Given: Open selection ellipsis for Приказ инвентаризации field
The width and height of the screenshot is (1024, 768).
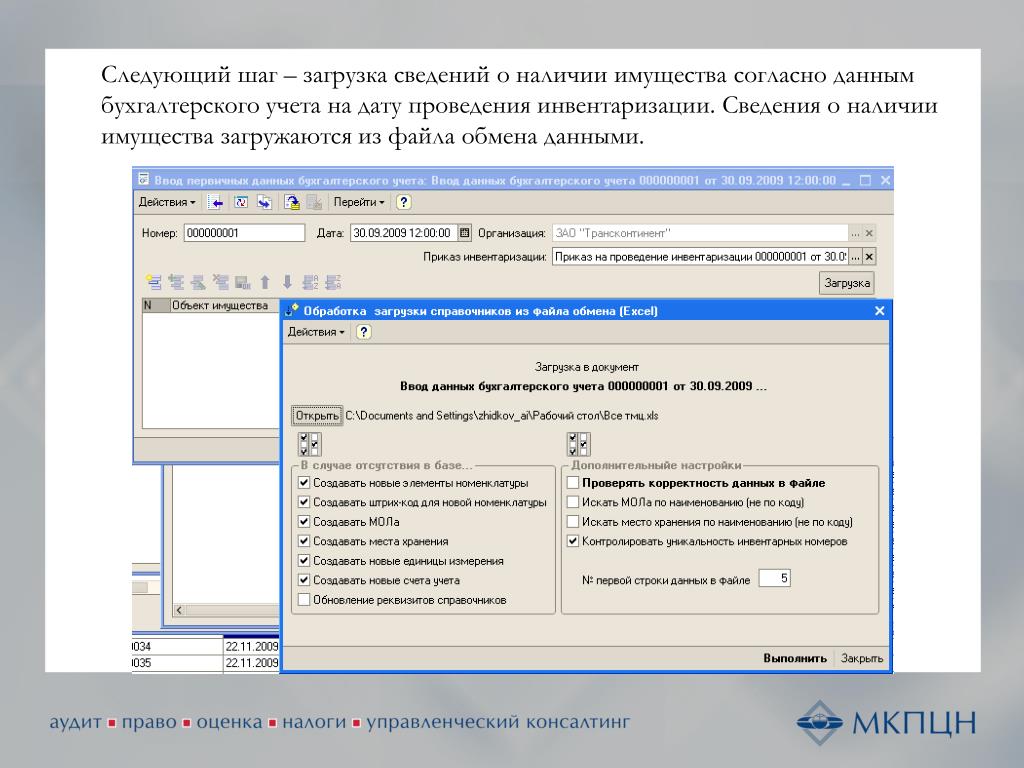Looking at the screenshot, I should click(856, 257).
